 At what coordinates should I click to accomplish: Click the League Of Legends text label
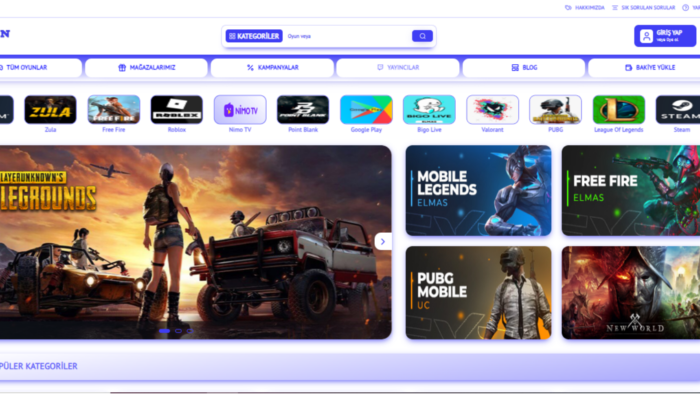click(619, 130)
